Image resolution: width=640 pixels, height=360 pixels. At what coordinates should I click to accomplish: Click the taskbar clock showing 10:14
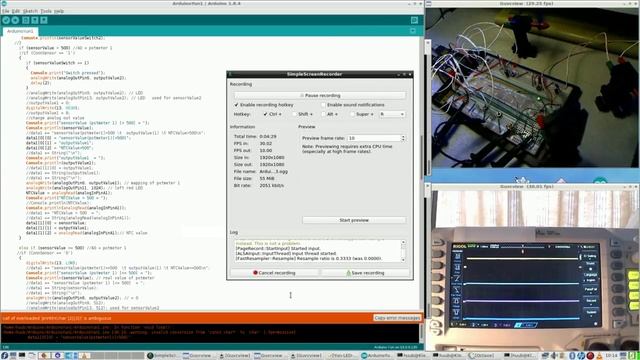click(611, 356)
